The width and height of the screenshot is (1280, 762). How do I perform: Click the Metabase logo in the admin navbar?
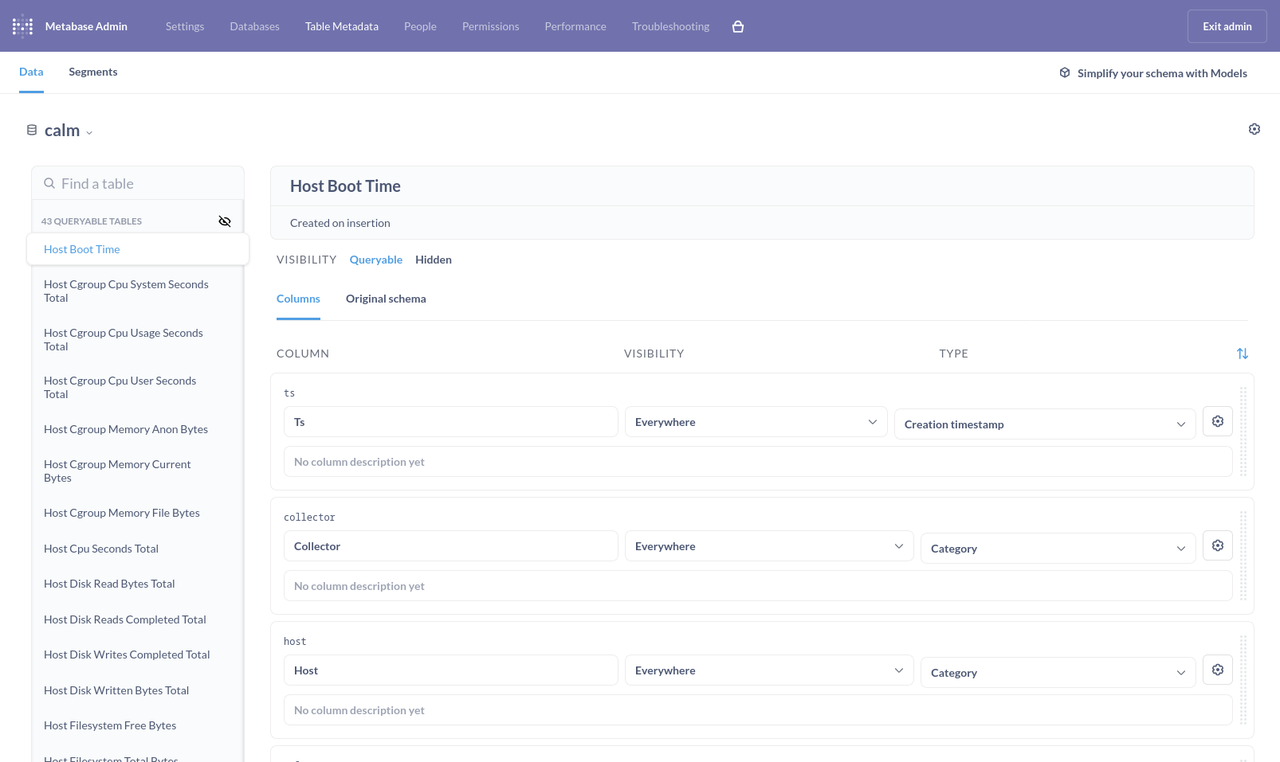(x=22, y=25)
